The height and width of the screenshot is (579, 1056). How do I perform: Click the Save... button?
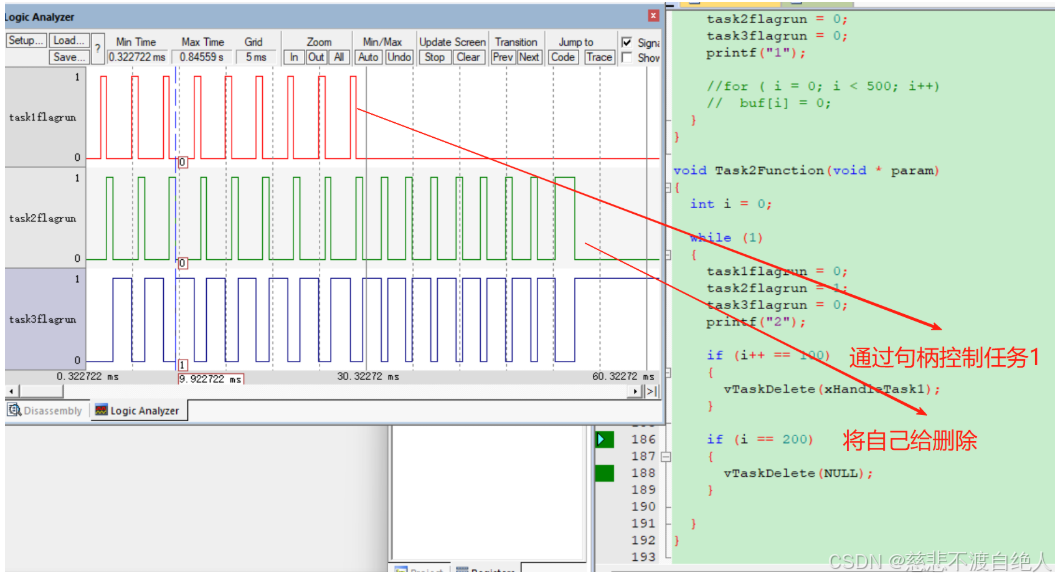[x=68, y=57]
